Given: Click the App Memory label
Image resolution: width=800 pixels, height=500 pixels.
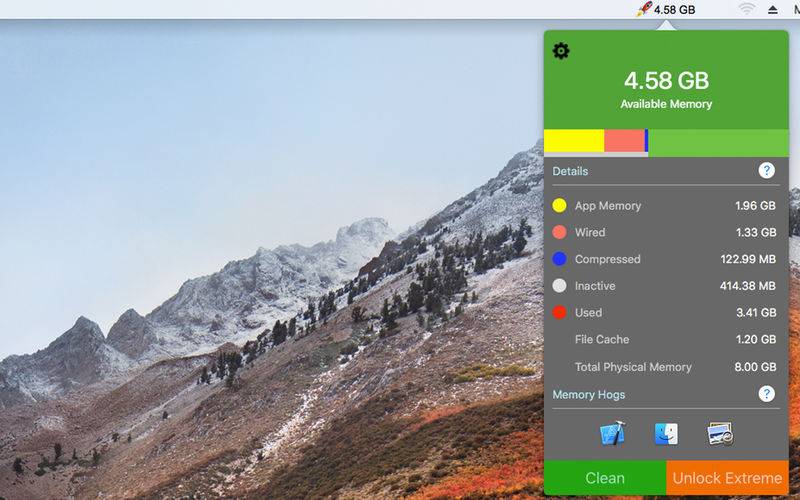Looking at the screenshot, I should click(x=608, y=206).
